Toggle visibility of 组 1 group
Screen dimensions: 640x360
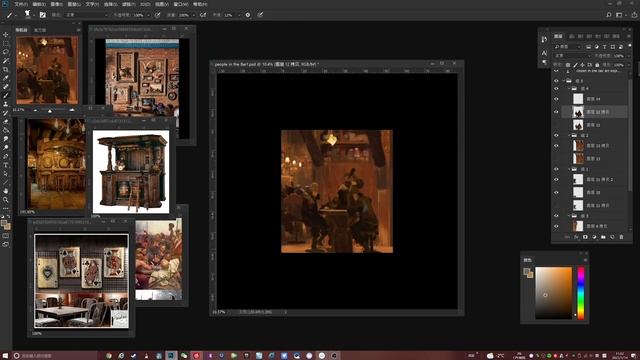(x=556, y=169)
